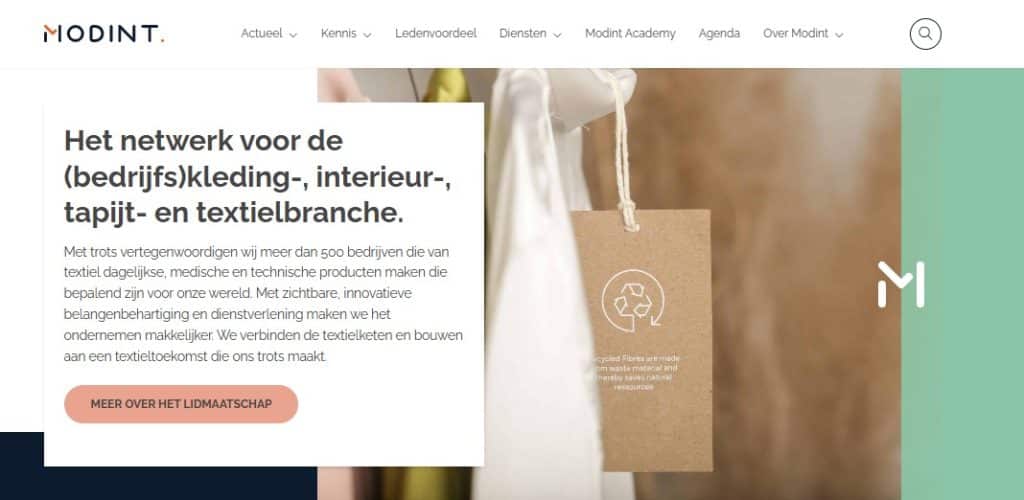Click the green side panel

(963, 284)
